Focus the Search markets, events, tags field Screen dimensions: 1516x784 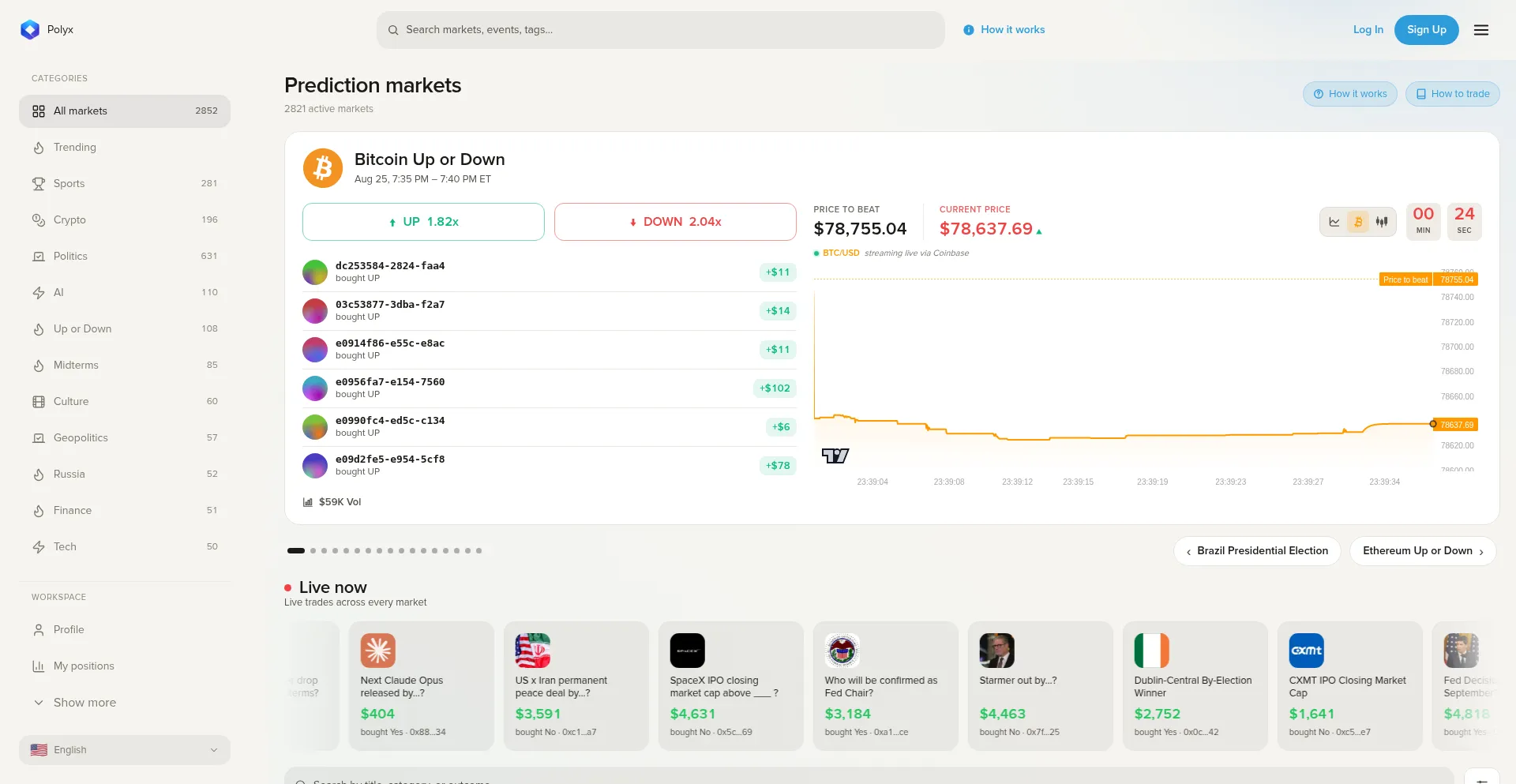point(660,30)
